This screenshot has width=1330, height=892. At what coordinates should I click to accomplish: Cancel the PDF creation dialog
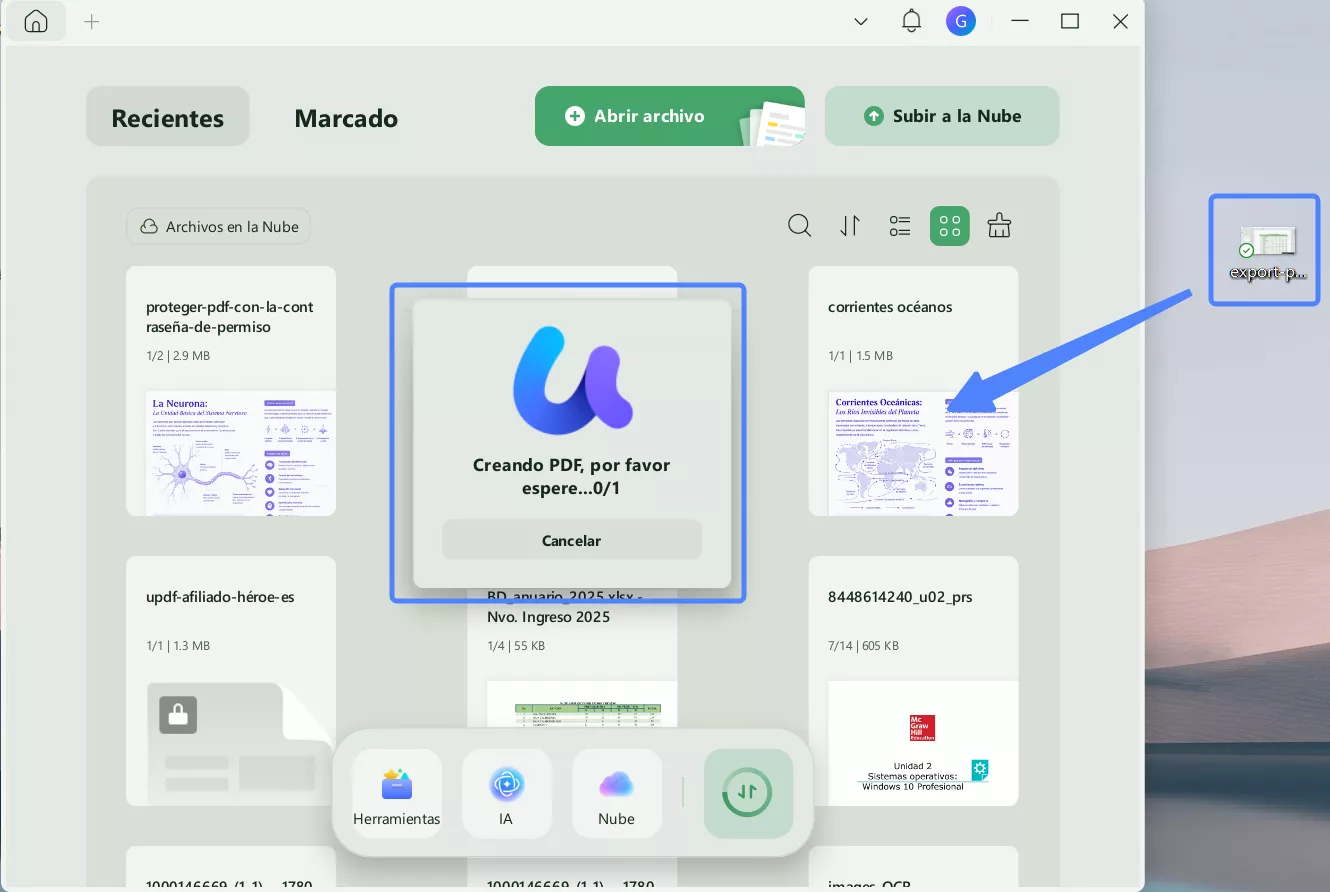(x=572, y=540)
